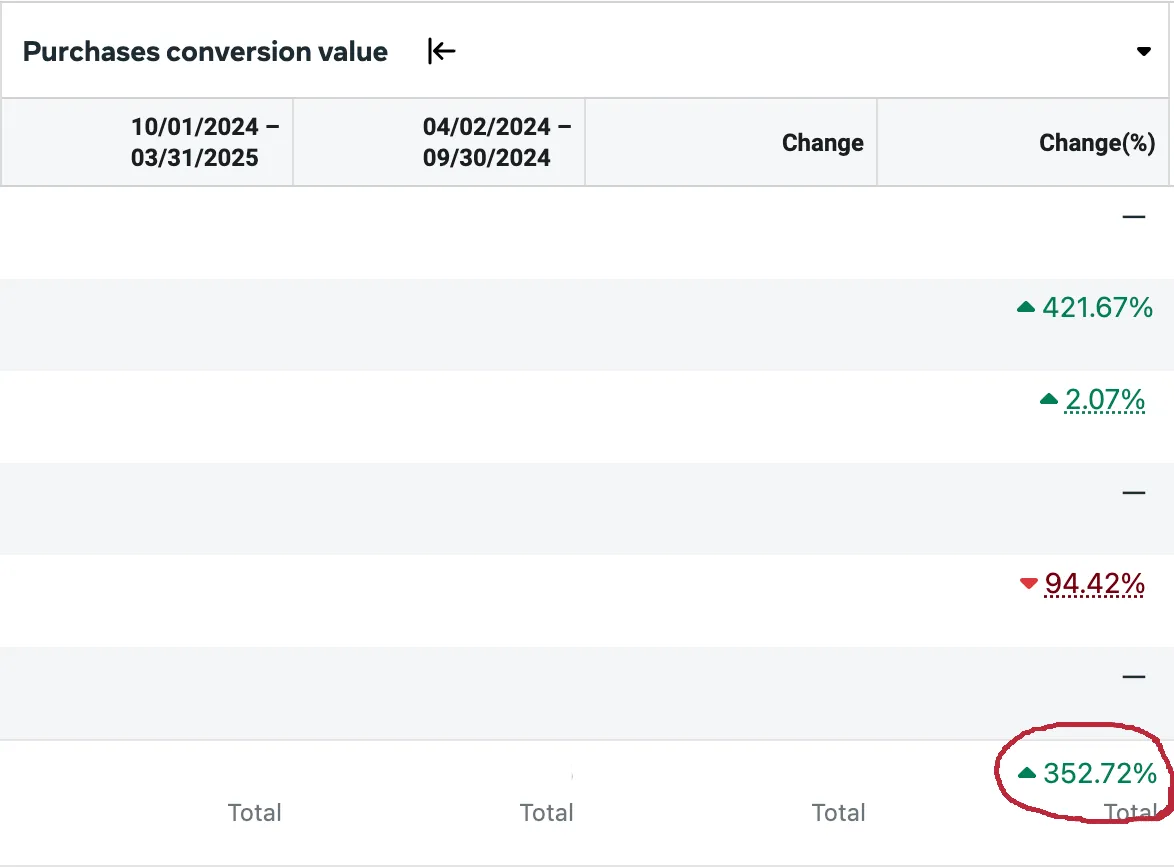
Task: Sort by the Change(%) column header
Action: pyautogui.click(x=1097, y=143)
